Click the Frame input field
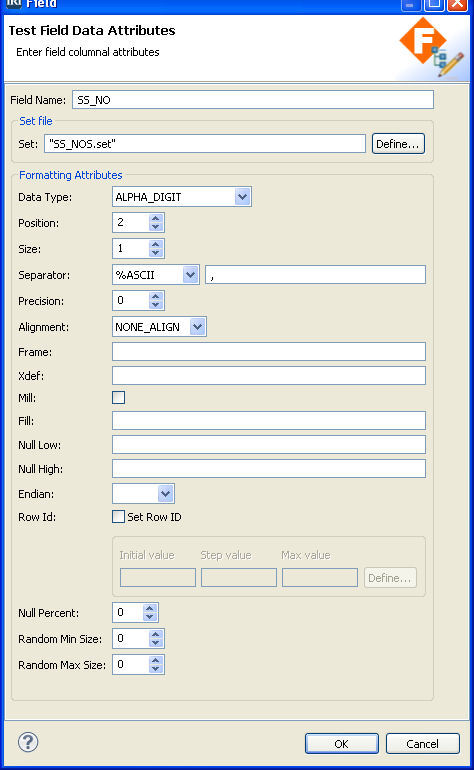 pos(269,352)
